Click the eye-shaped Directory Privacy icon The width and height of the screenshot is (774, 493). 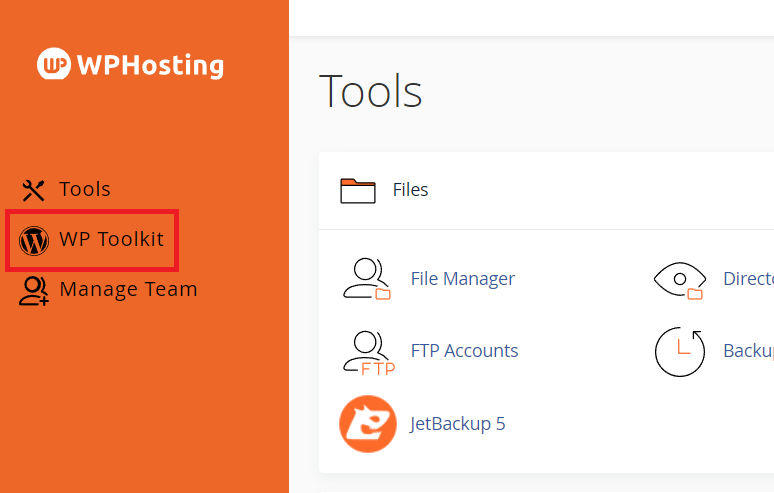coord(680,279)
